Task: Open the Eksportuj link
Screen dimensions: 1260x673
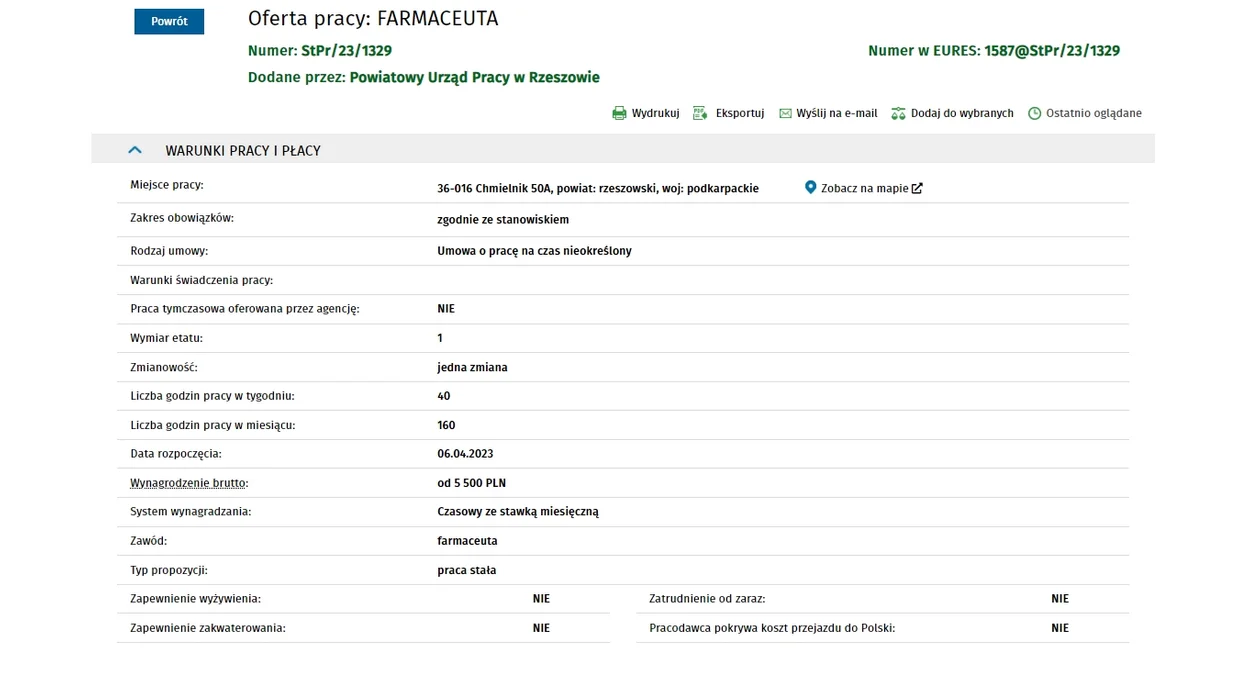Action: point(740,113)
